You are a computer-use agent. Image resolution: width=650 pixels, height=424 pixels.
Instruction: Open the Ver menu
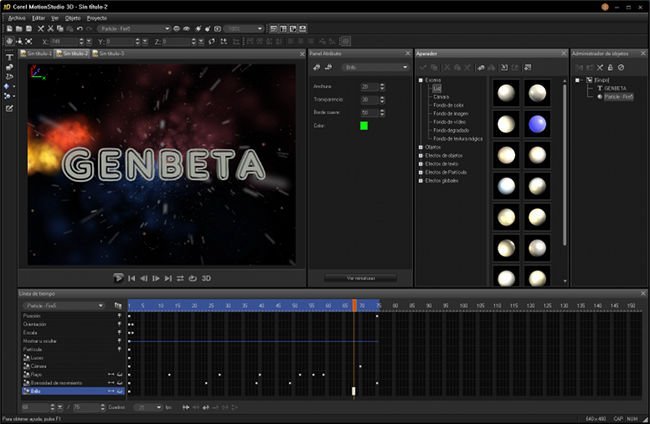click(55, 18)
